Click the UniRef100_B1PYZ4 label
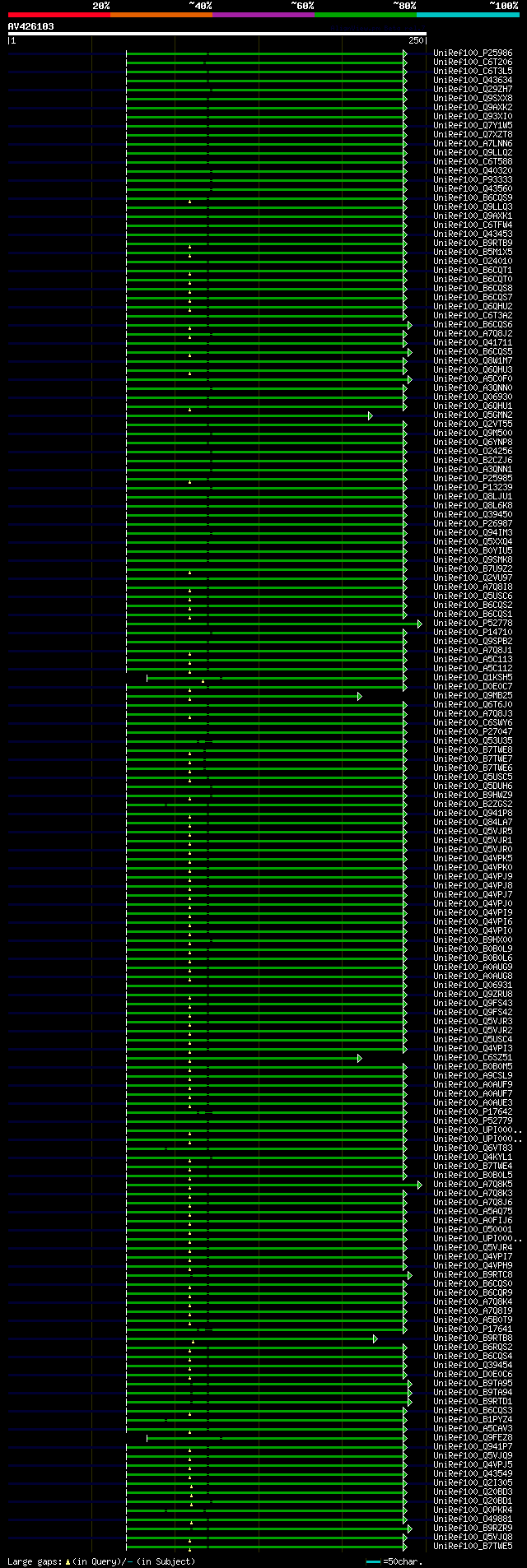Screen dimensions: 527x1568 pos(473,1420)
